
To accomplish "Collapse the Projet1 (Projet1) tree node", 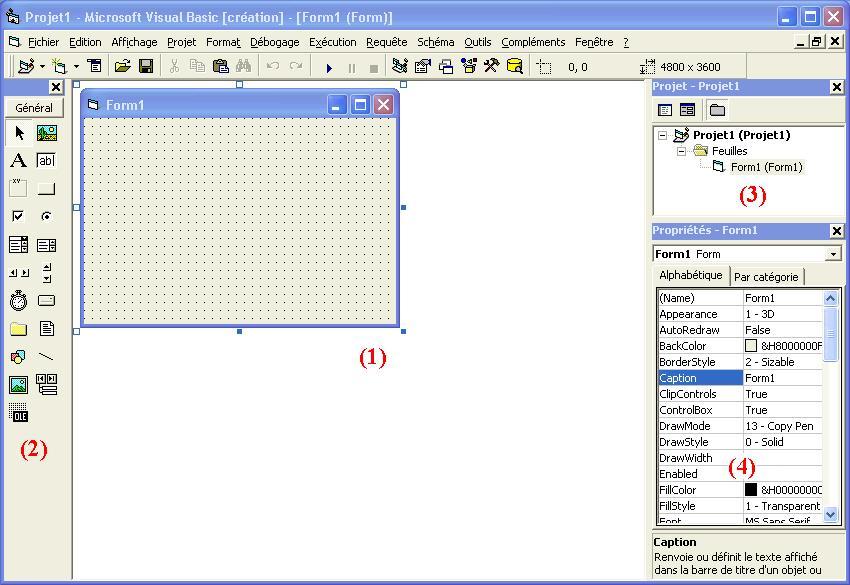I will point(662,135).
